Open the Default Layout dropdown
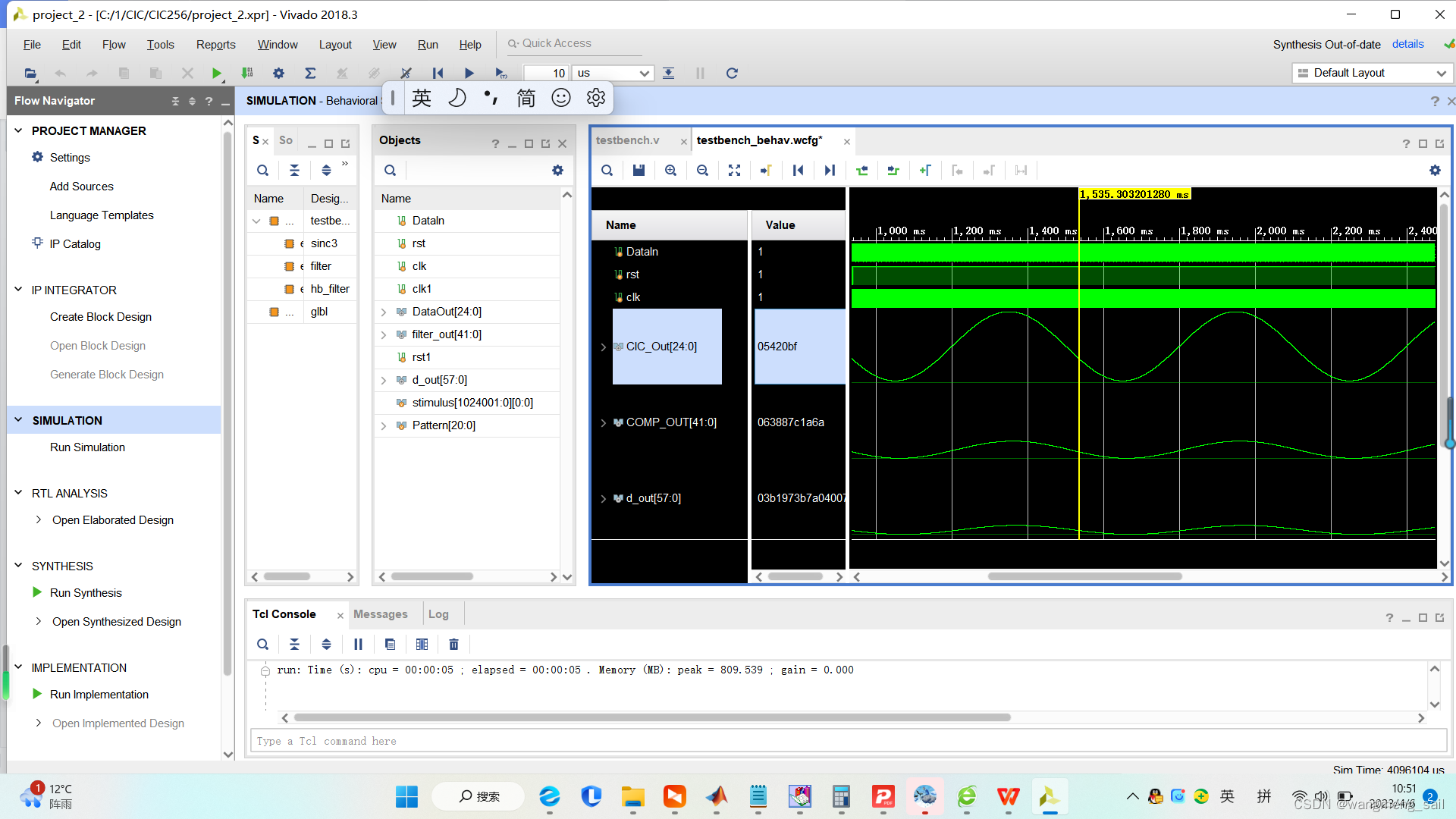Image resolution: width=1456 pixels, height=819 pixels. click(x=1372, y=73)
